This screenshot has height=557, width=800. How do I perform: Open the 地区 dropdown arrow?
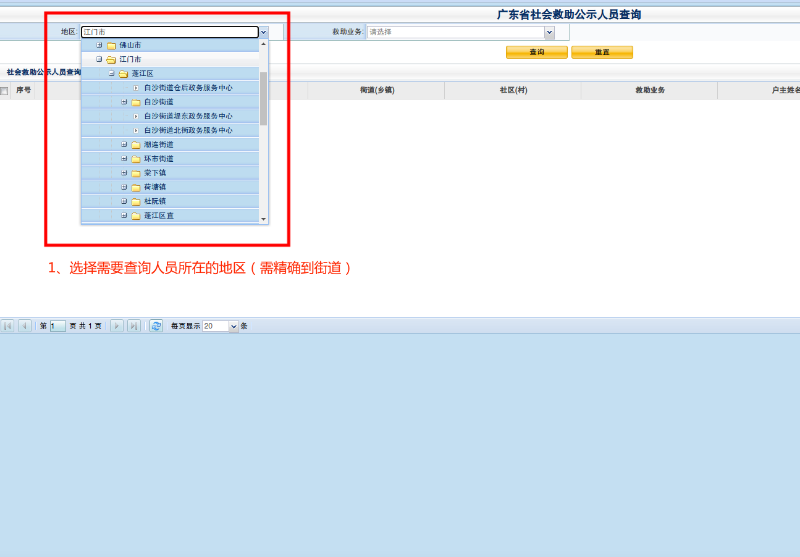tap(263, 32)
